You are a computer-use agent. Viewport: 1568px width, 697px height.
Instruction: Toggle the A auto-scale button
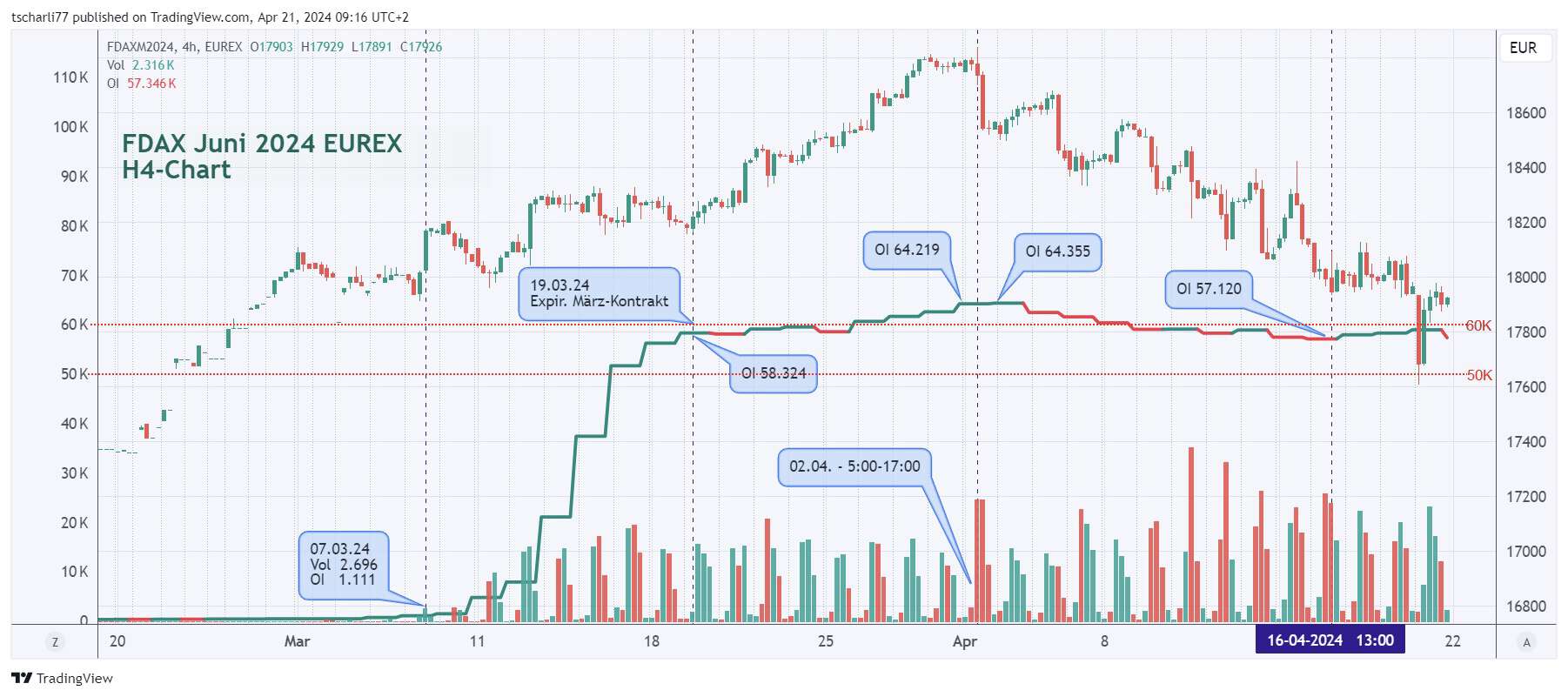tap(1526, 642)
